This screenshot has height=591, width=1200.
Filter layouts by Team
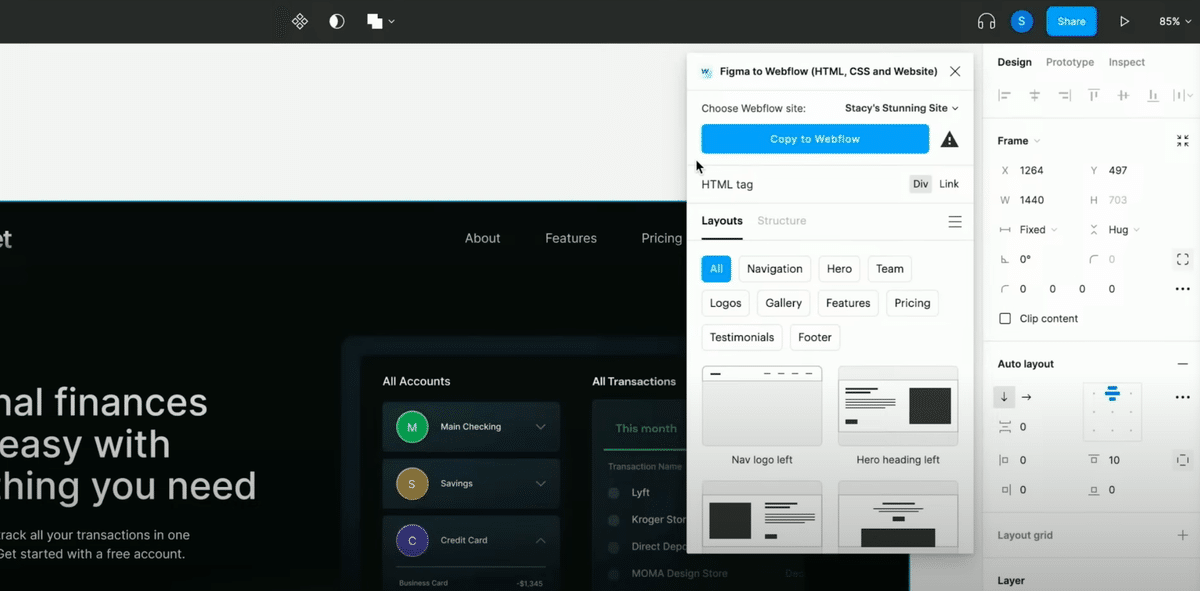click(890, 269)
